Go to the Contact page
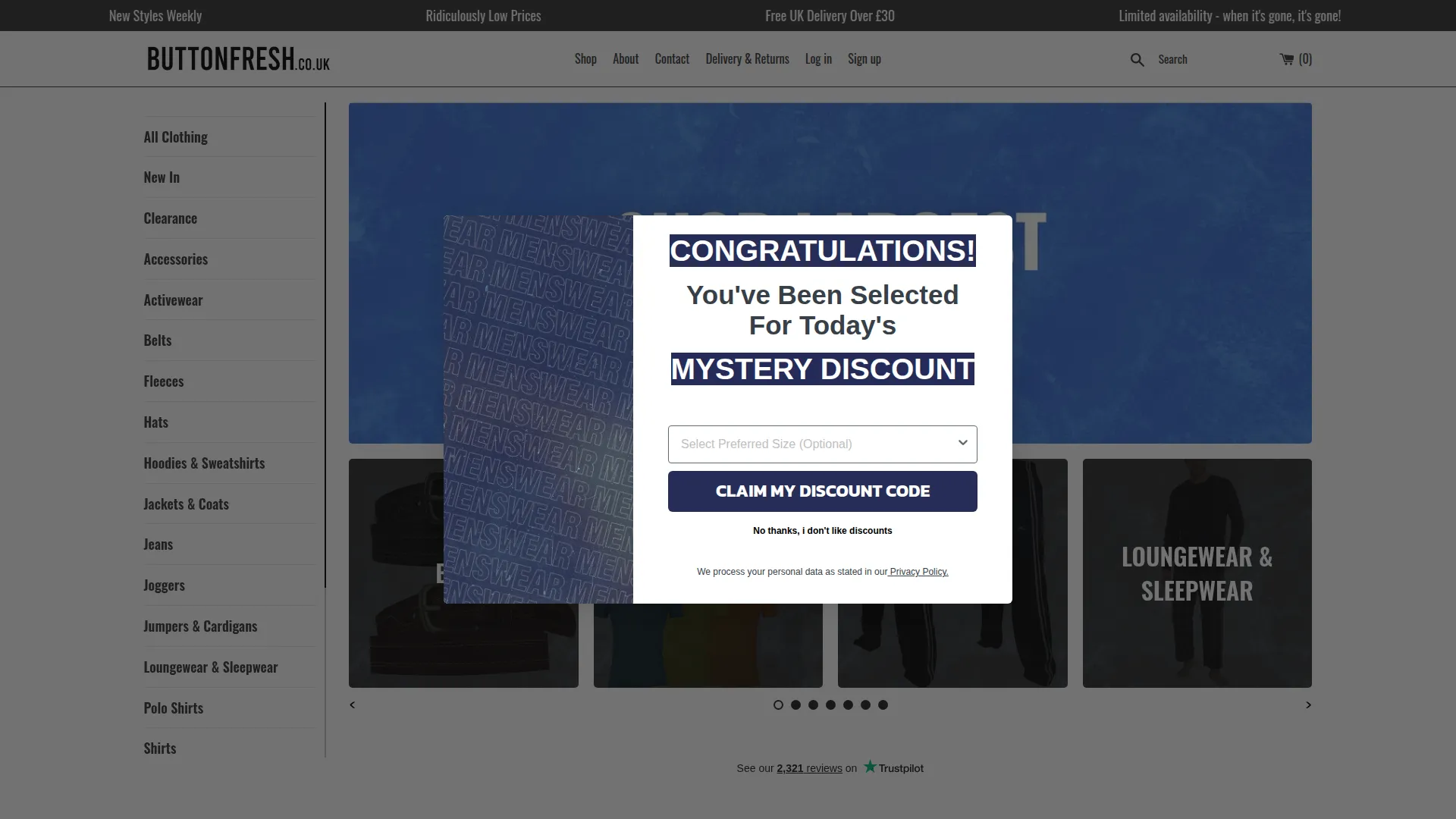This screenshot has height=819, width=1456. point(672,59)
